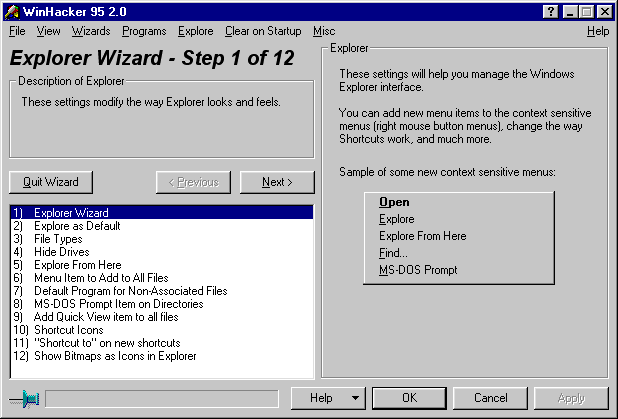Open the Misc menu
This screenshot has height=419, width=618.
pos(324,31)
